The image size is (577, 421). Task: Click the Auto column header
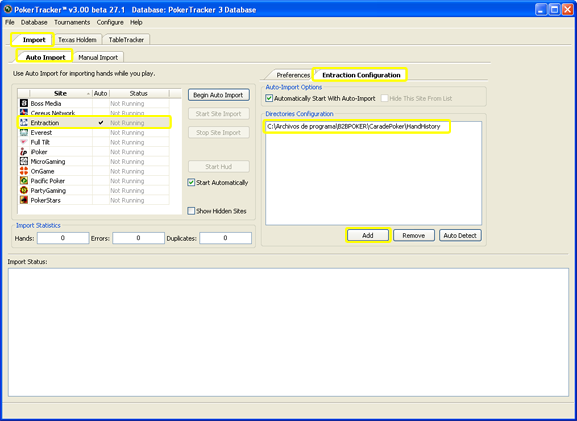(x=100, y=93)
